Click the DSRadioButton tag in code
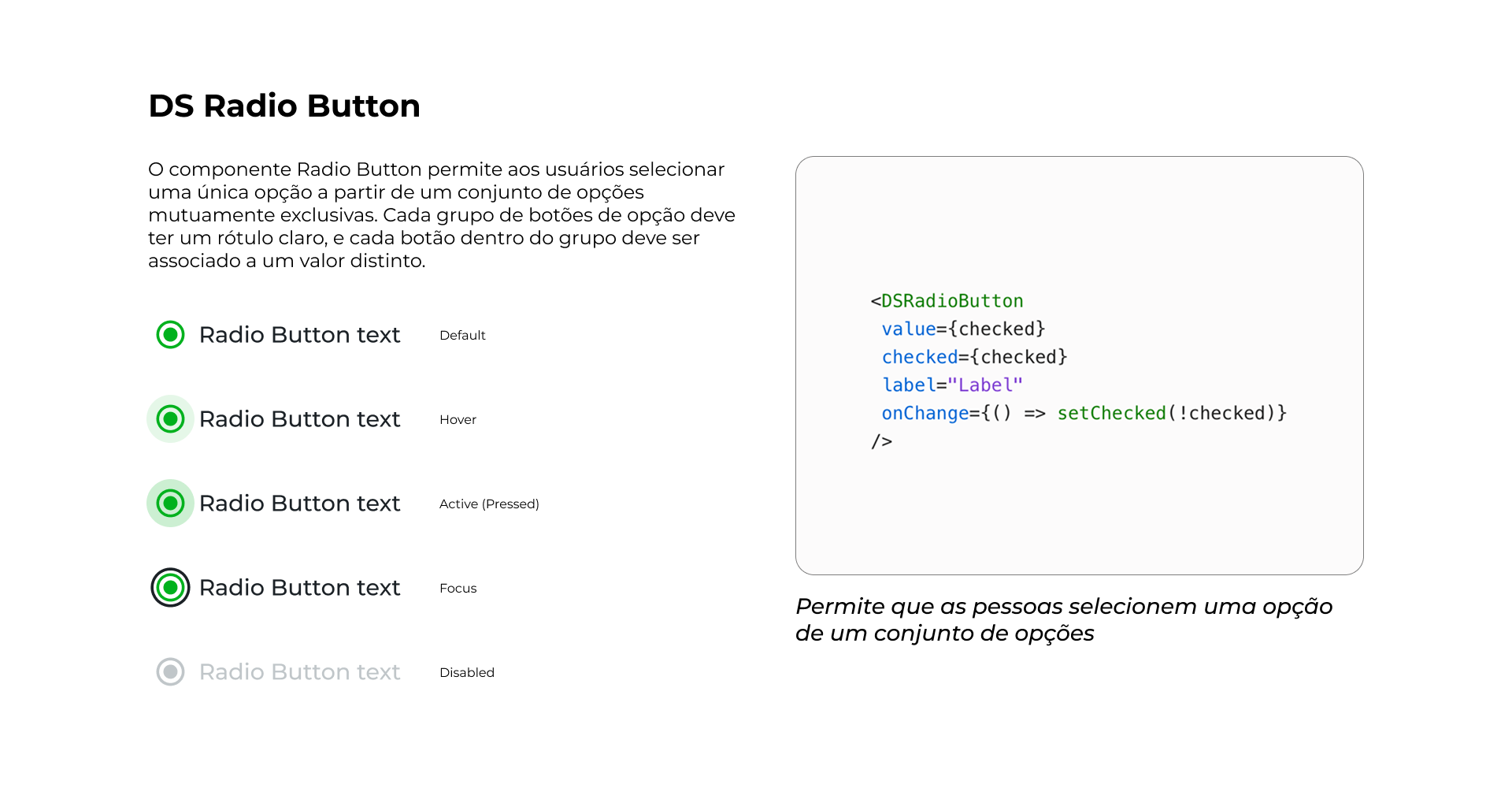Image resolution: width=1512 pixels, height=788 pixels. (951, 301)
